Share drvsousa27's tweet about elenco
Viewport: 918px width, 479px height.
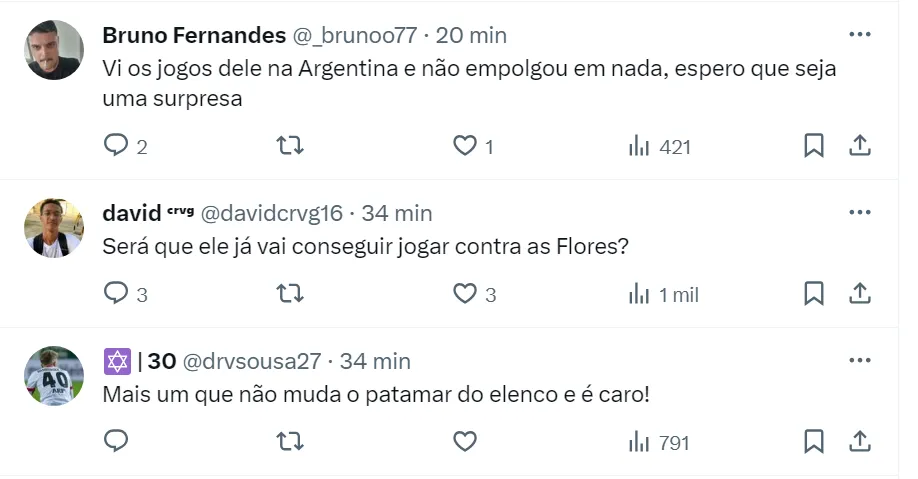[x=859, y=441]
